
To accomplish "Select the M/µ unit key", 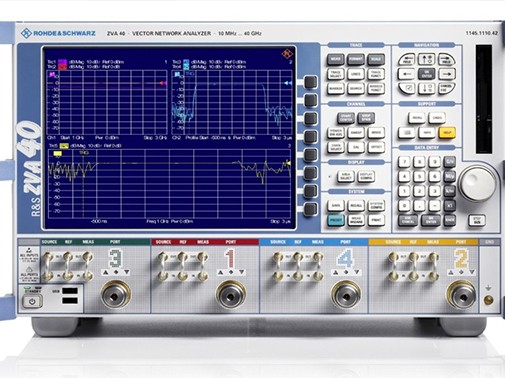I will tap(449, 176).
